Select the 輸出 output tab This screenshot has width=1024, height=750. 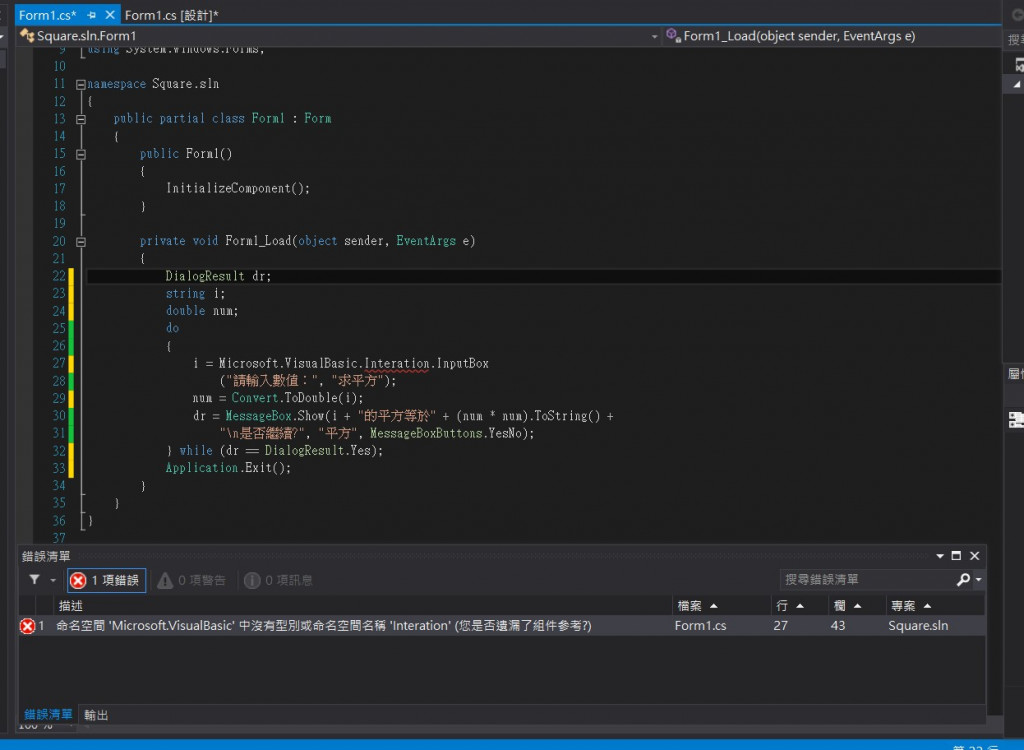(x=96, y=715)
